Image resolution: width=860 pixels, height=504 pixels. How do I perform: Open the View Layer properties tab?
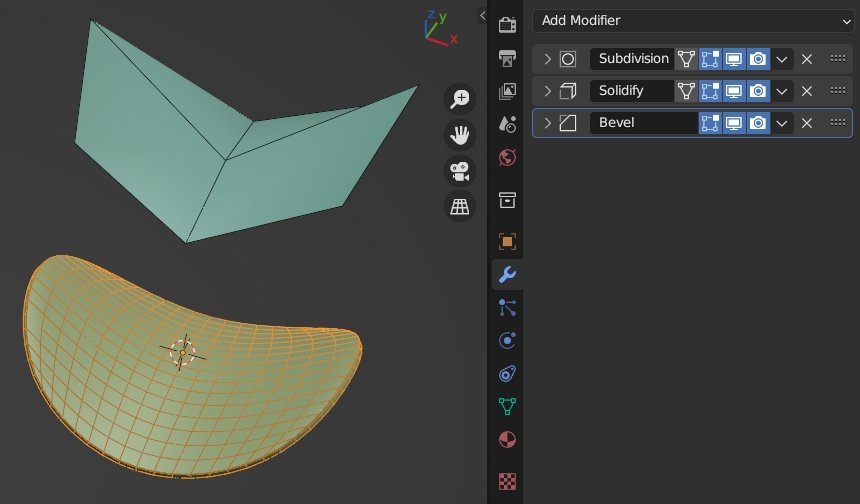tap(507, 91)
